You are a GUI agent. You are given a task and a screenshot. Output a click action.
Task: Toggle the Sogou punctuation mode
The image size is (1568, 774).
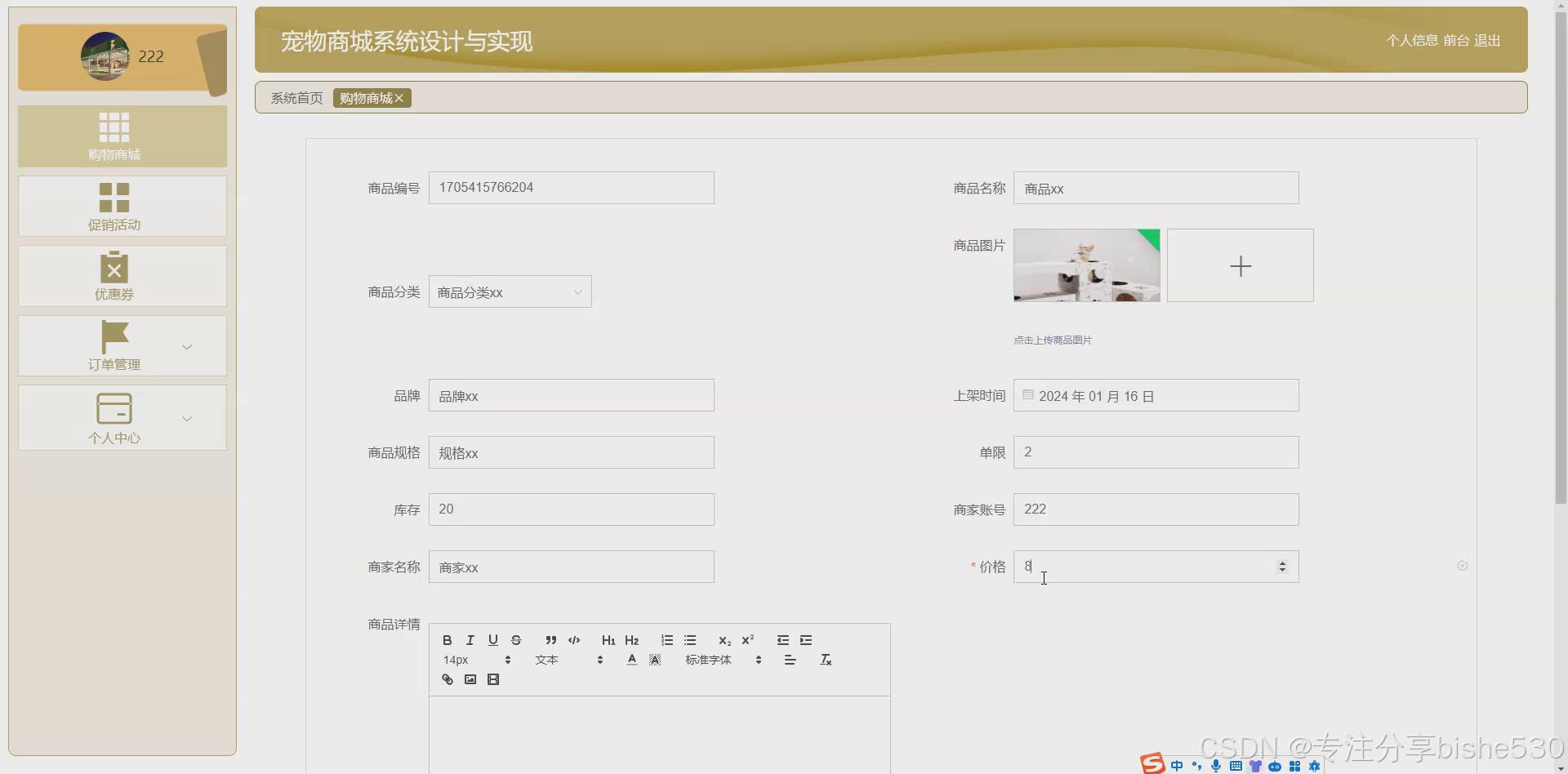1196,766
